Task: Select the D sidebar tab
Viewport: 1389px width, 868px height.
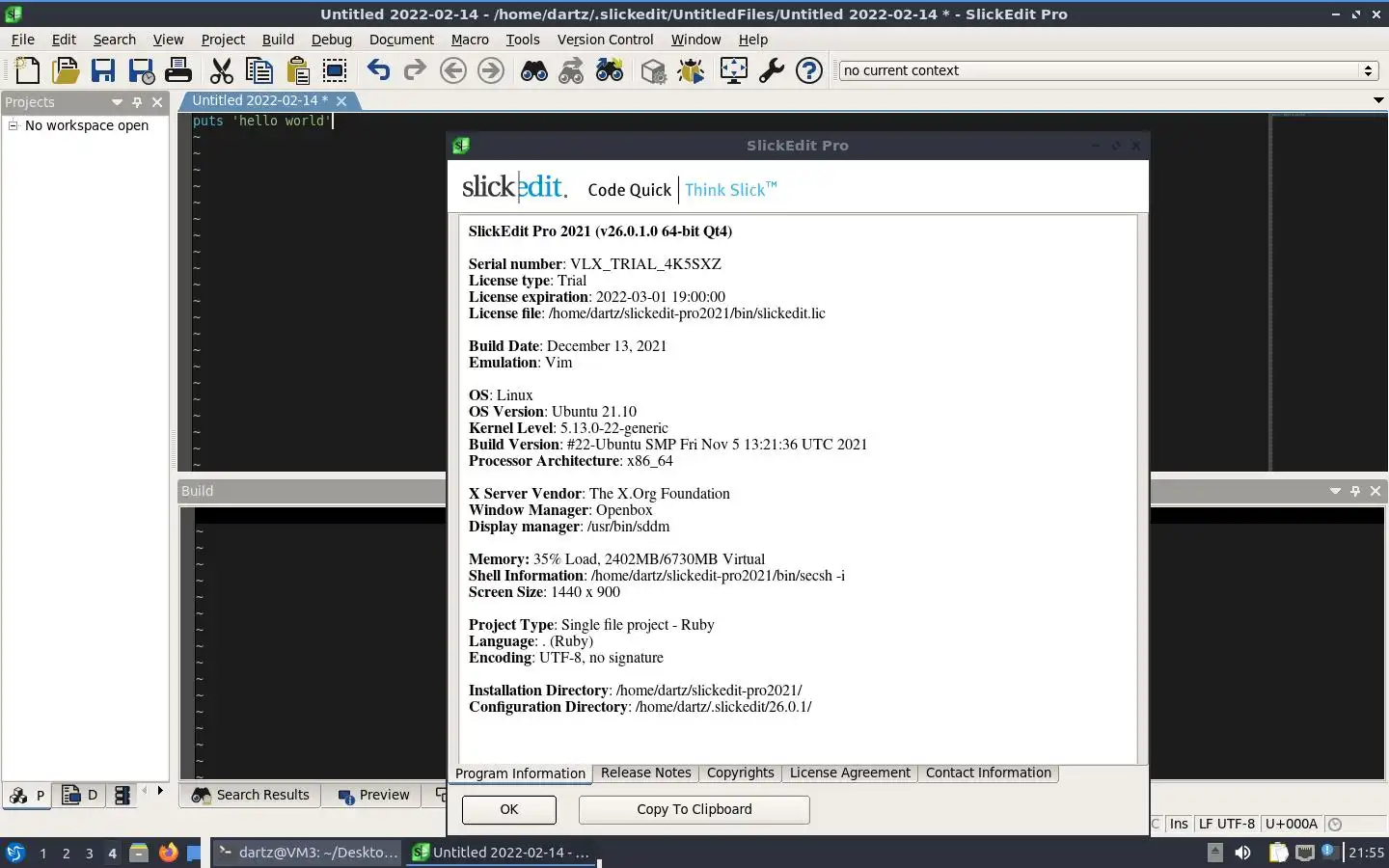Action: pos(80,795)
